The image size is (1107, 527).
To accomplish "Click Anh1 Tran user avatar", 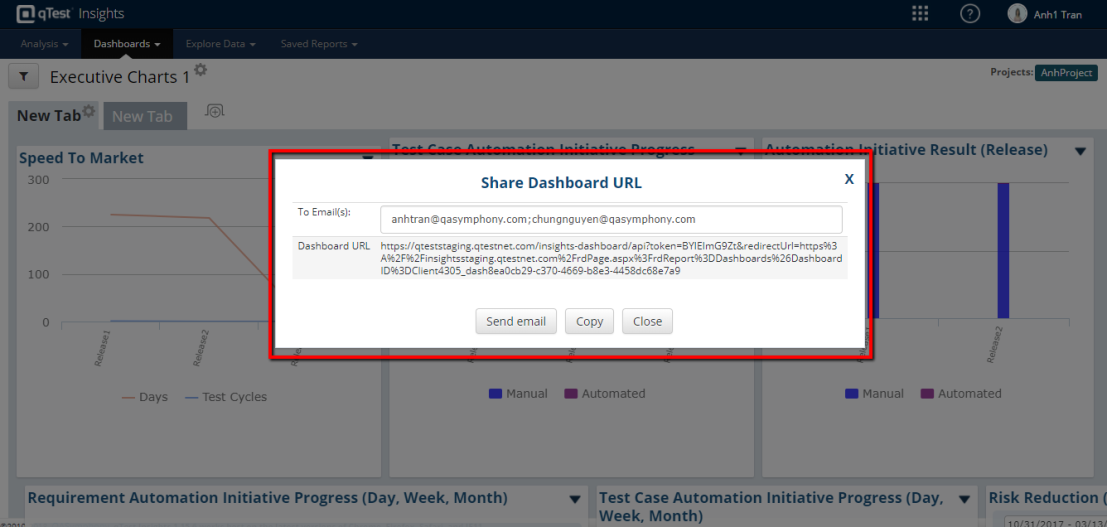I will (1017, 13).
